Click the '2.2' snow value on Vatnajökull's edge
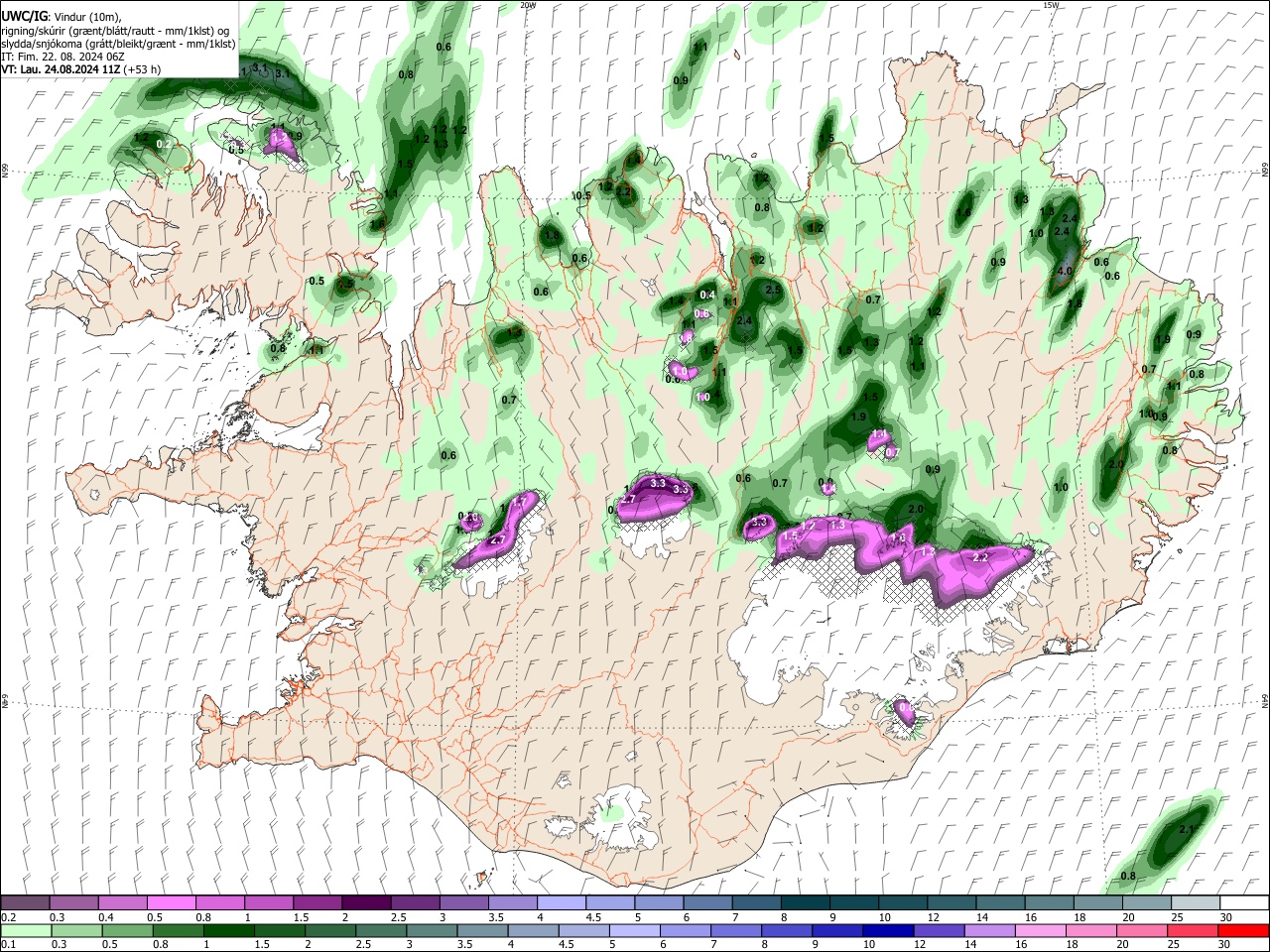This screenshot has height=952, width=1270. click(x=980, y=558)
